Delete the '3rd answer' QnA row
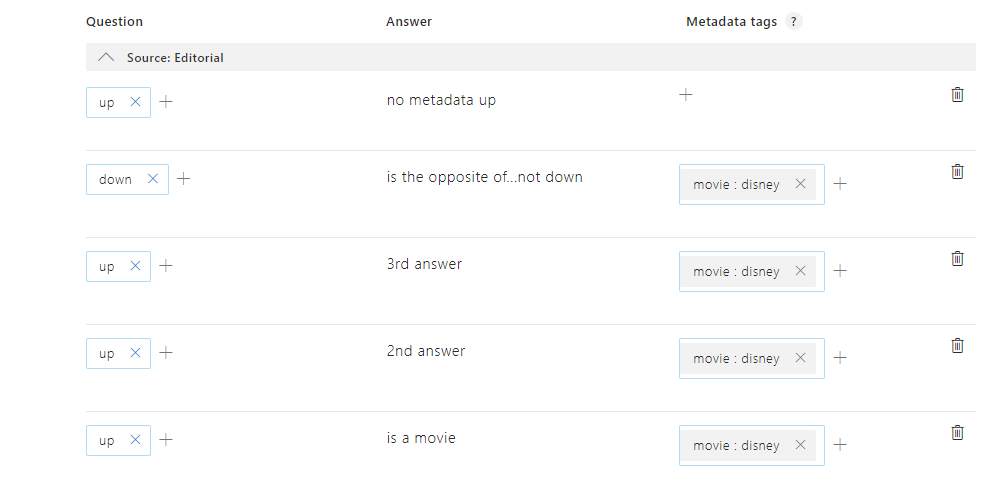Screen dimensions: 1005x489 [x=957, y=259]
